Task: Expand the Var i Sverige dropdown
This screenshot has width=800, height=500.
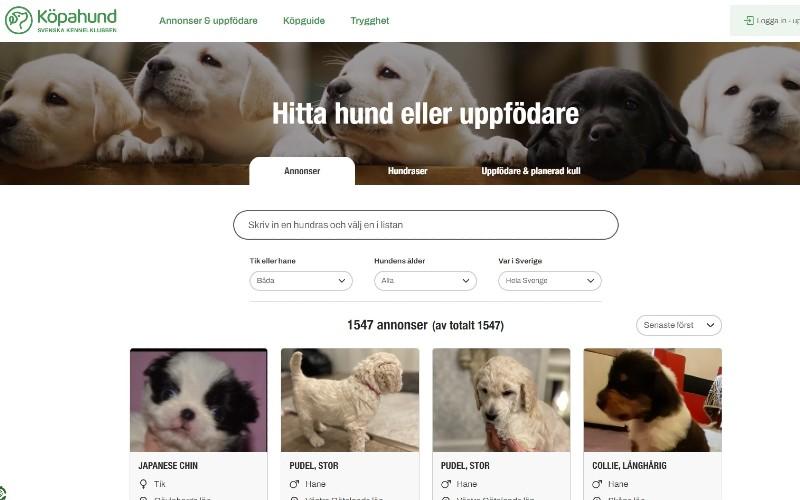Action: pos(550,281)
